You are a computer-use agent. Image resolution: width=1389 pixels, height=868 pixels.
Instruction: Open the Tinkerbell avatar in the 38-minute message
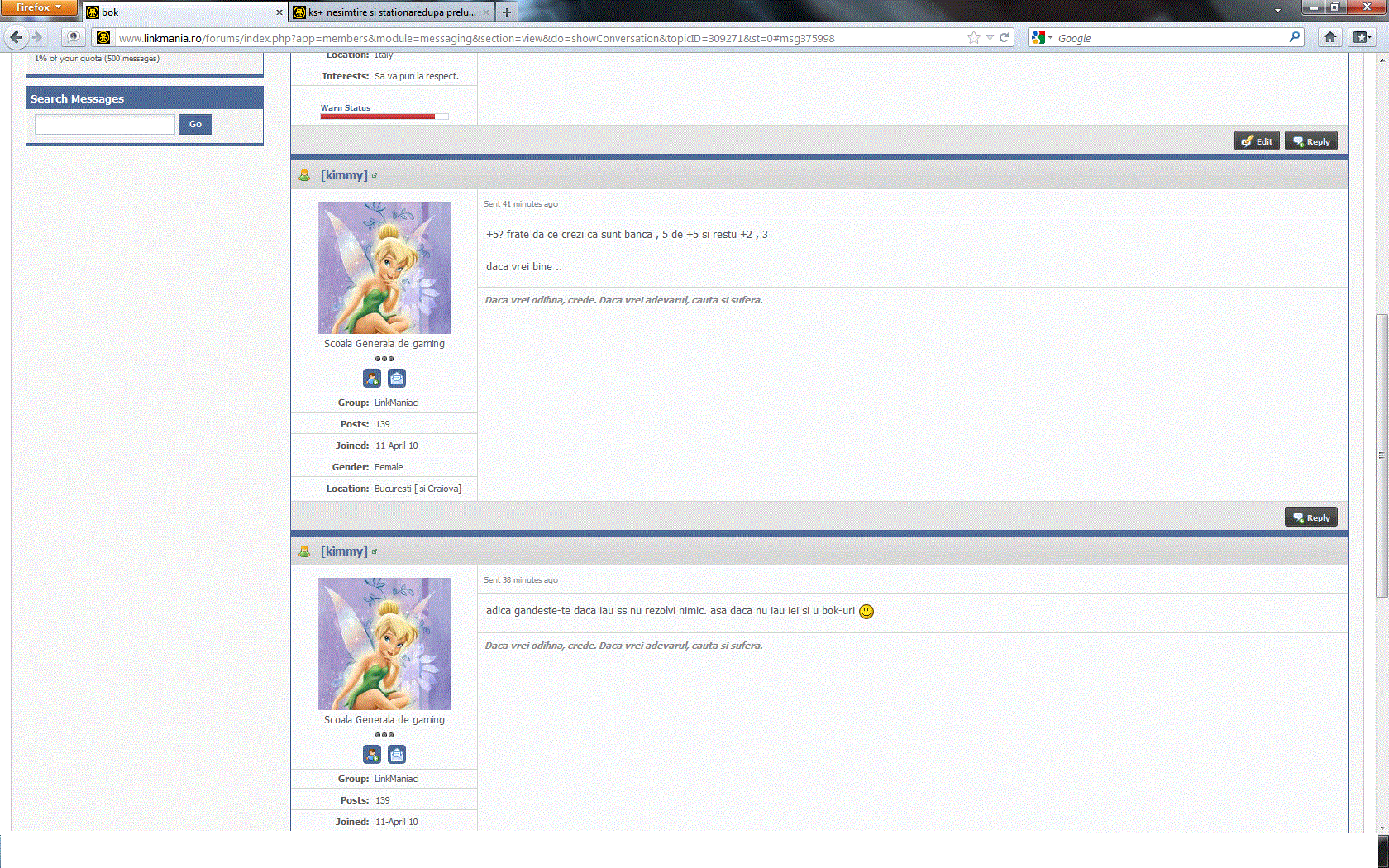[x=384, y=644]
